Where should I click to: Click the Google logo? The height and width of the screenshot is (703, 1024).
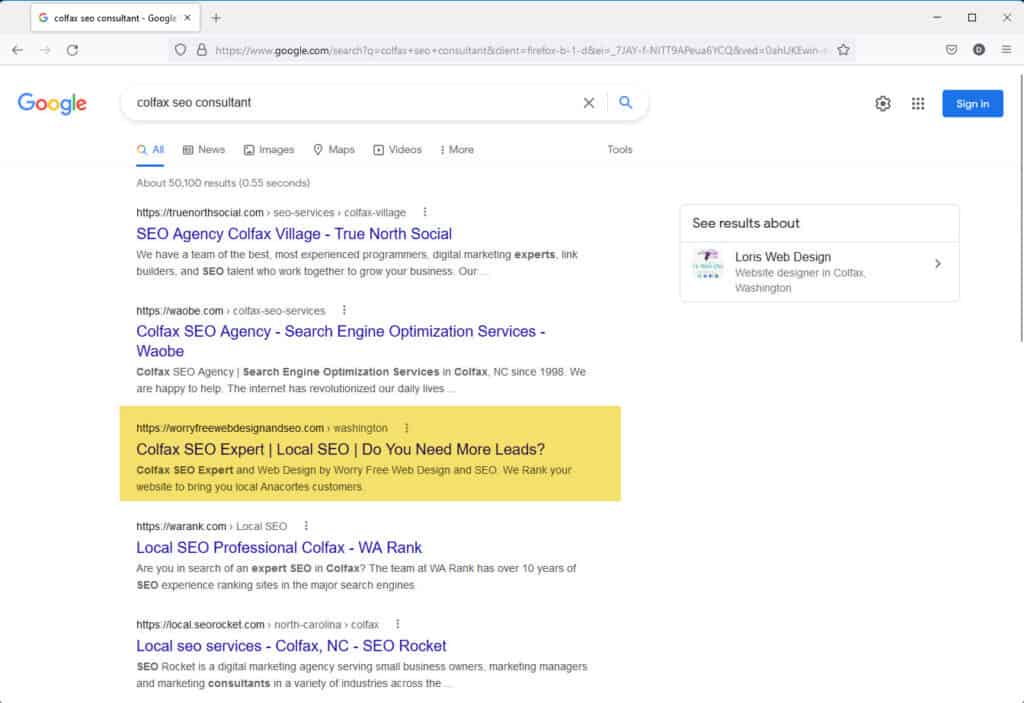tap(52, 103)
